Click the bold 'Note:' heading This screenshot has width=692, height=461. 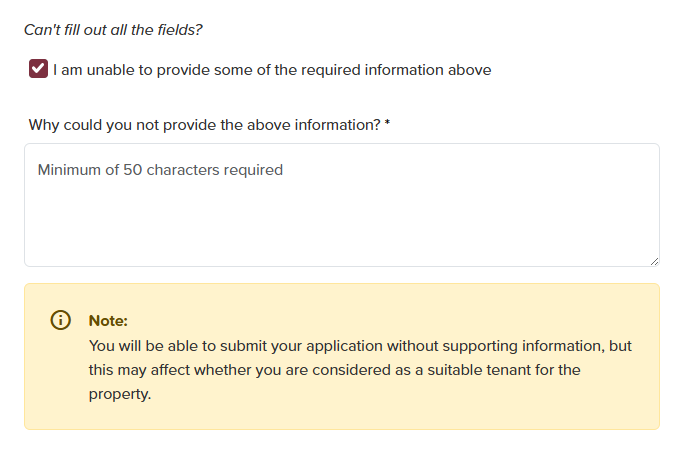pyautogui.click(x=108, y=321)
